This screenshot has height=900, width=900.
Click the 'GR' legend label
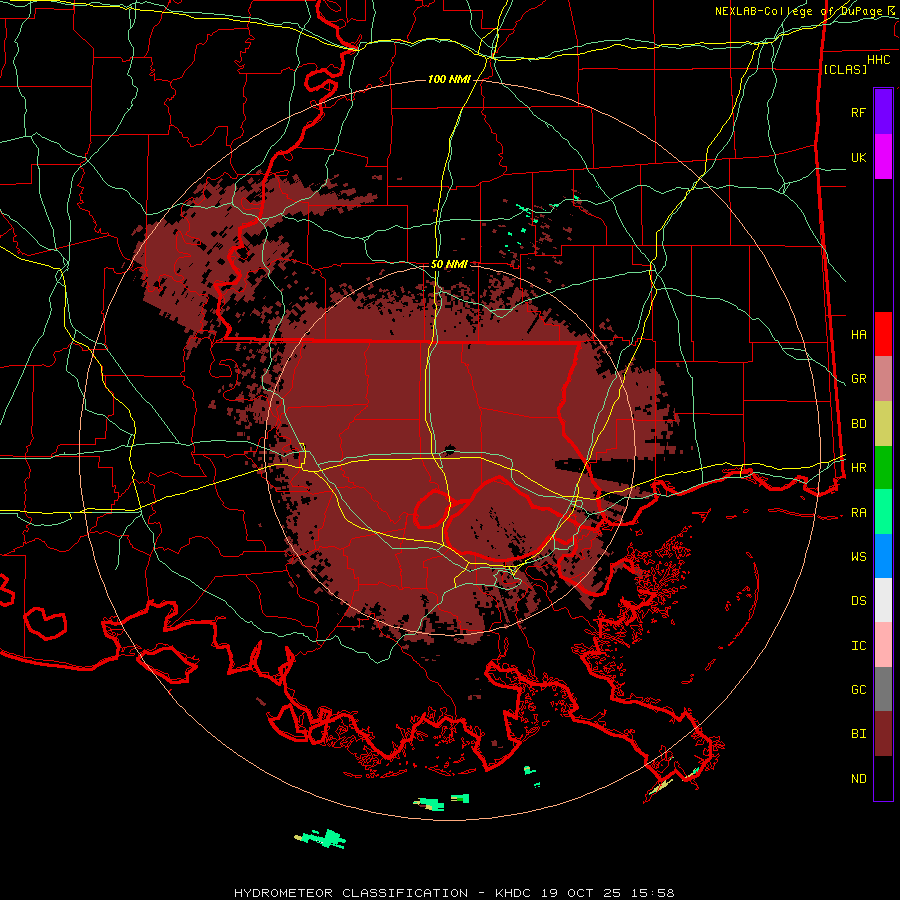coord(858,379)
